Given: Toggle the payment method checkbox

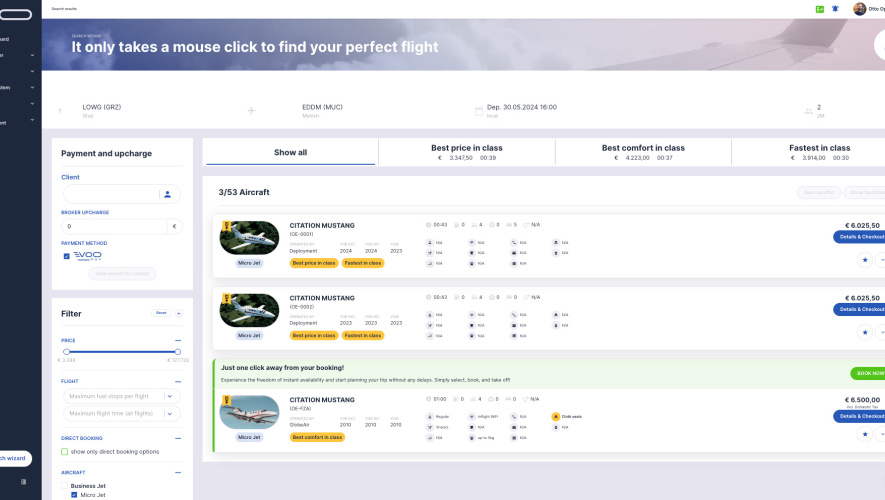Looking at the screenshot, I should 66,256.
